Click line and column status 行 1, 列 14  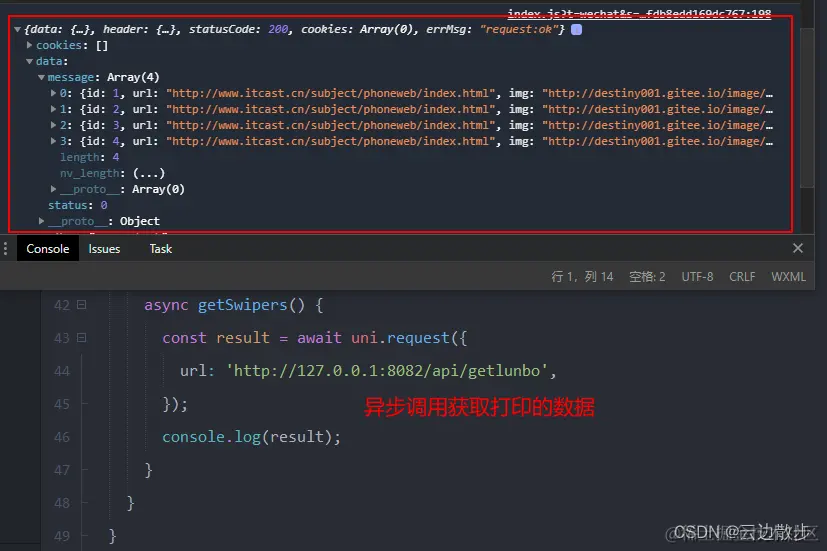click(x=582, y=276)
